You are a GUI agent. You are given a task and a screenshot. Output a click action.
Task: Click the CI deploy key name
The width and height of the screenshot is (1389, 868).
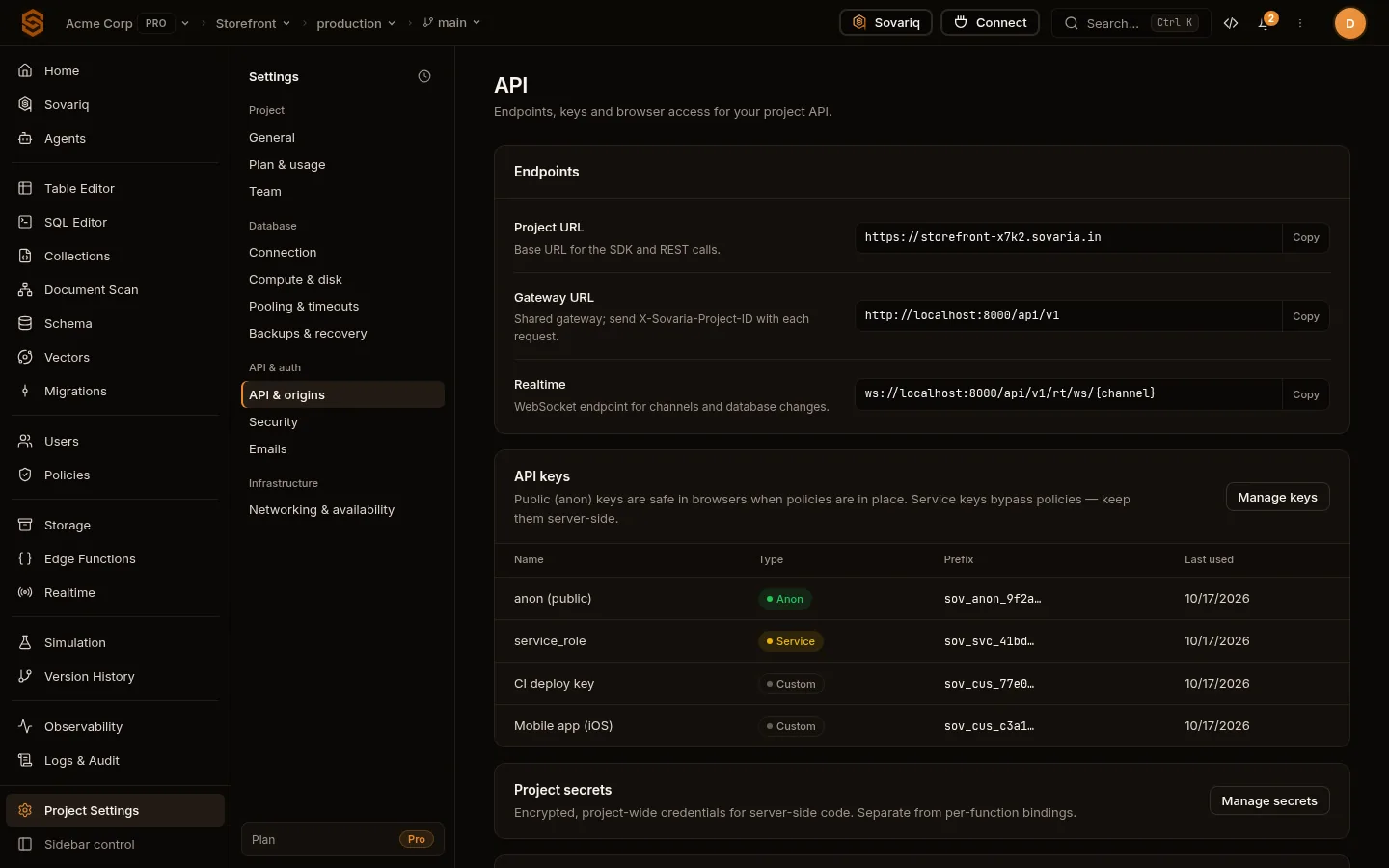click(554, 683)
